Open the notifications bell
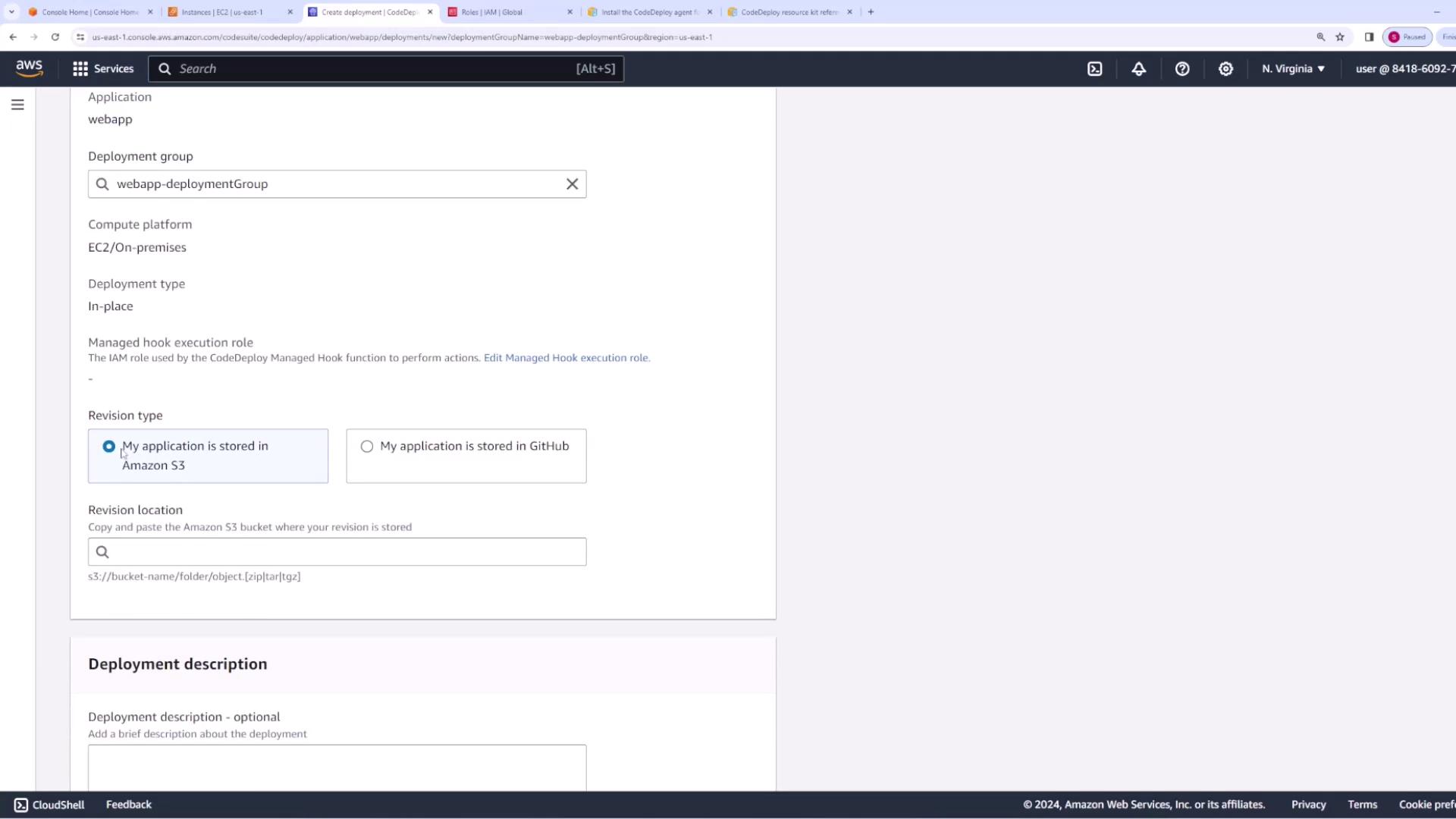1456x819 pixels. pos(1138,69)
